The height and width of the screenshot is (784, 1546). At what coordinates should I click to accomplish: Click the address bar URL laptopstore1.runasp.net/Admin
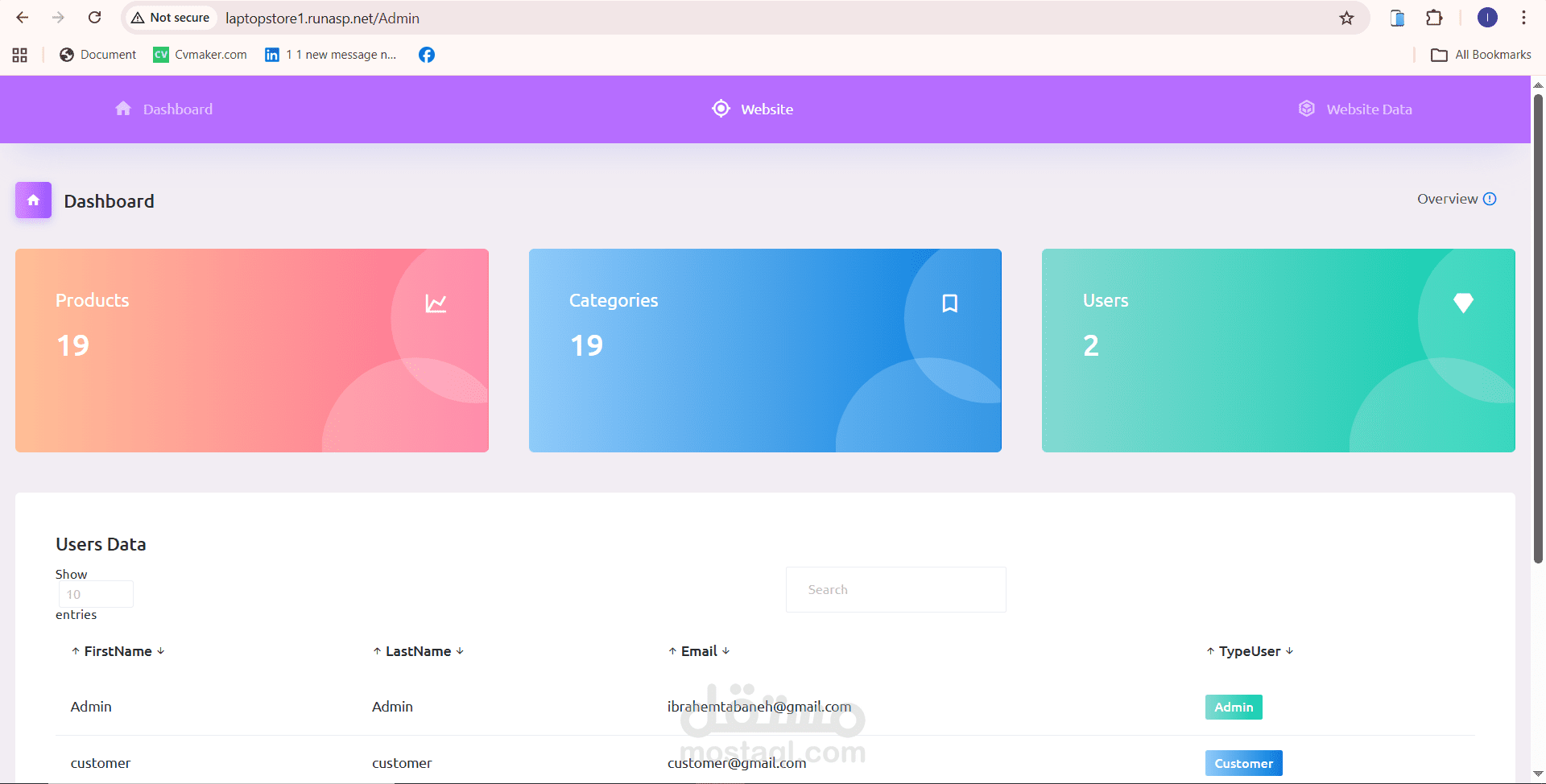pos(322,18)
